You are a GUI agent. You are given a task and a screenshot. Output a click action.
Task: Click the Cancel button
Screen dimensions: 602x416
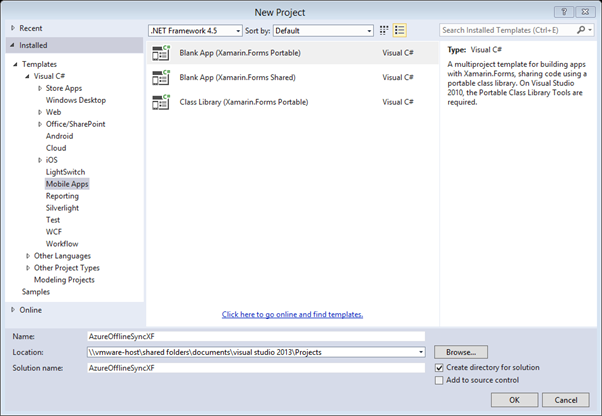566,400
